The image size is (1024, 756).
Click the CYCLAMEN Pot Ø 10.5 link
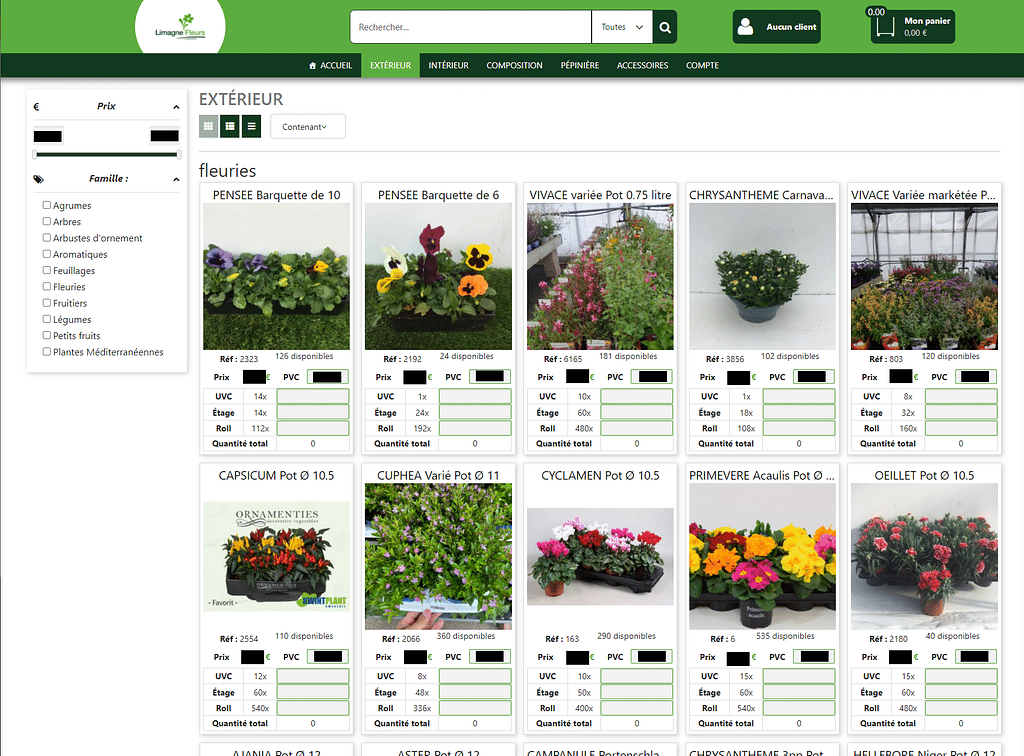[600, 476]
